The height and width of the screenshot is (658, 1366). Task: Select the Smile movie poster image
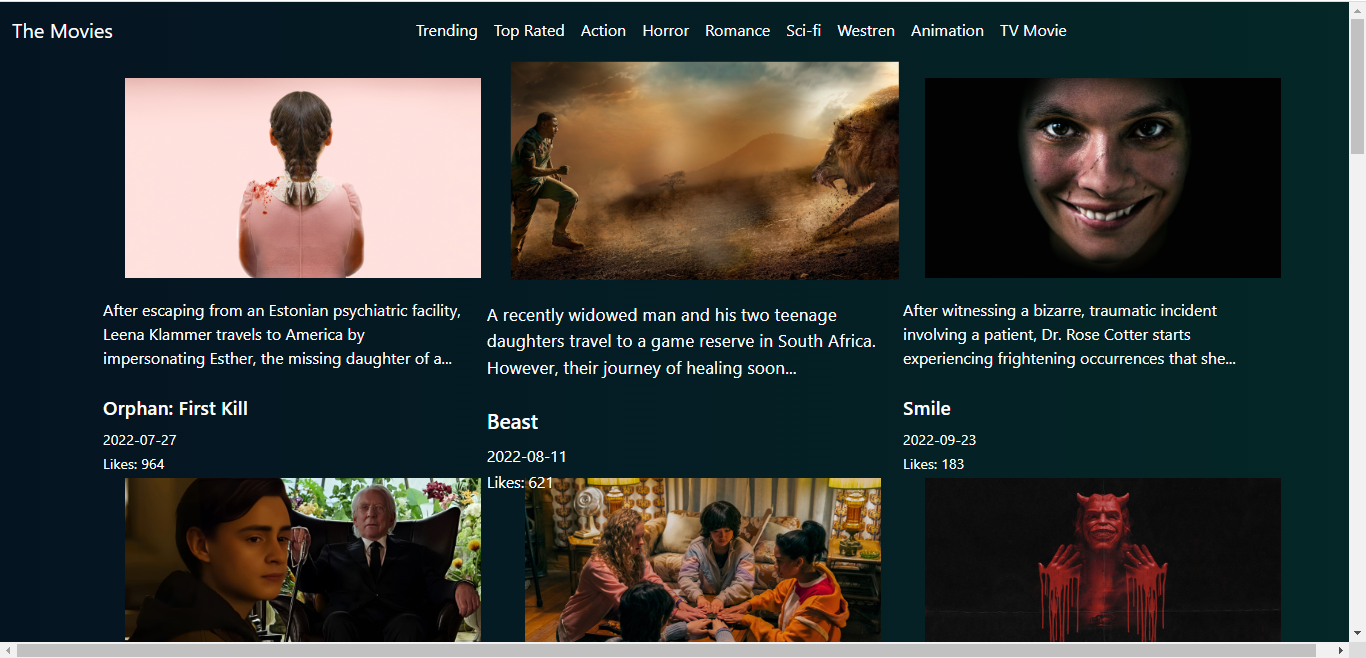coord(1103,178)
